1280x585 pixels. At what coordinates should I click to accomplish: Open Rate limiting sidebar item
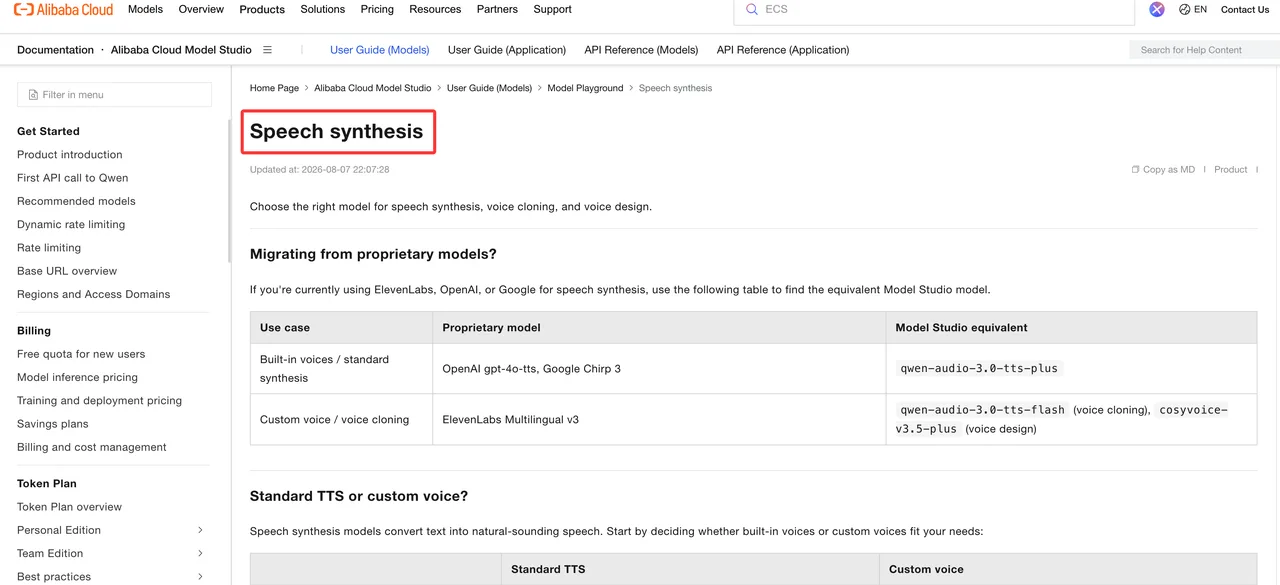pos(49,248)
